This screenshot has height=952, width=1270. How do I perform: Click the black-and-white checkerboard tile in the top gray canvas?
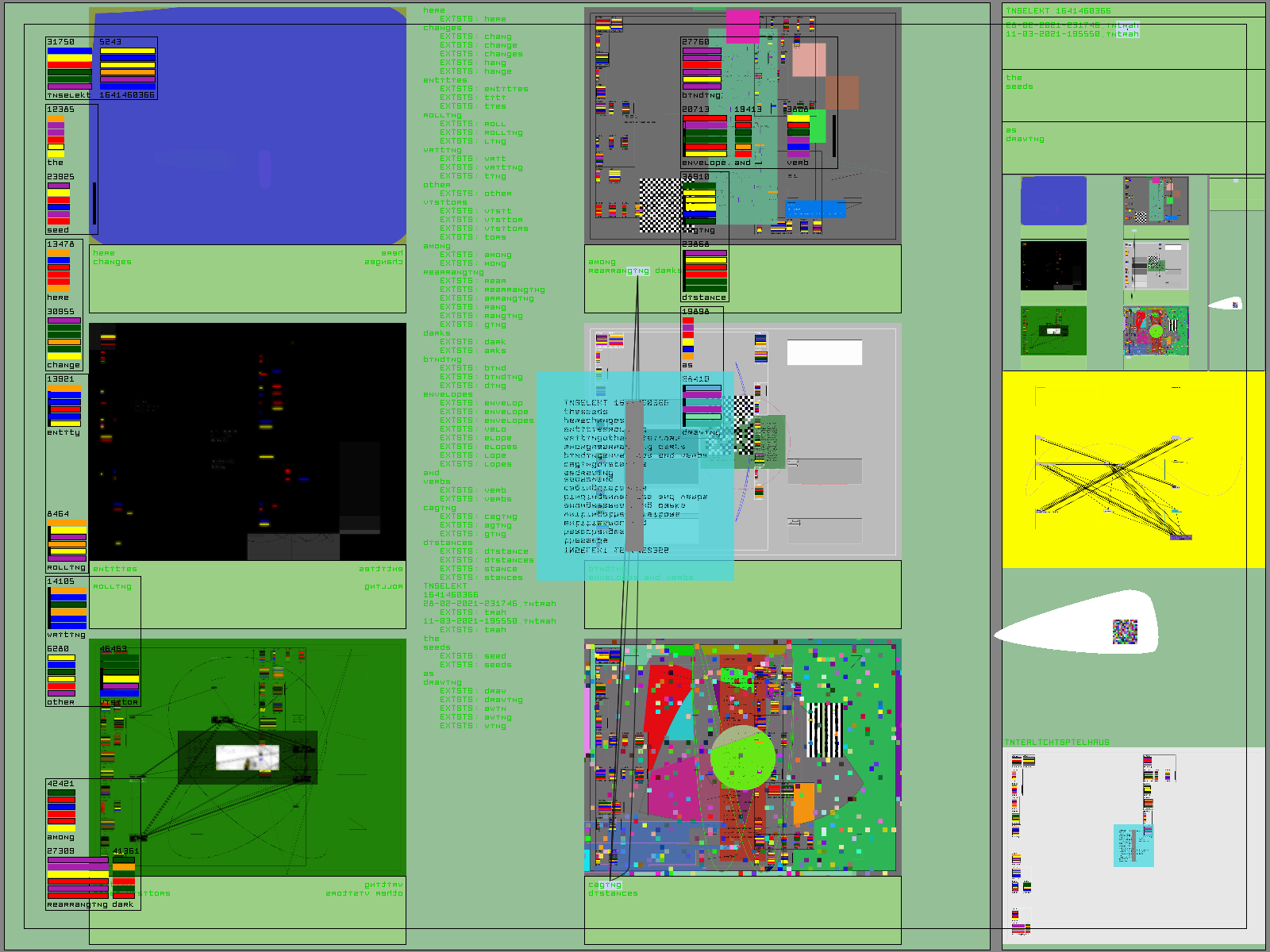(660, 204)
